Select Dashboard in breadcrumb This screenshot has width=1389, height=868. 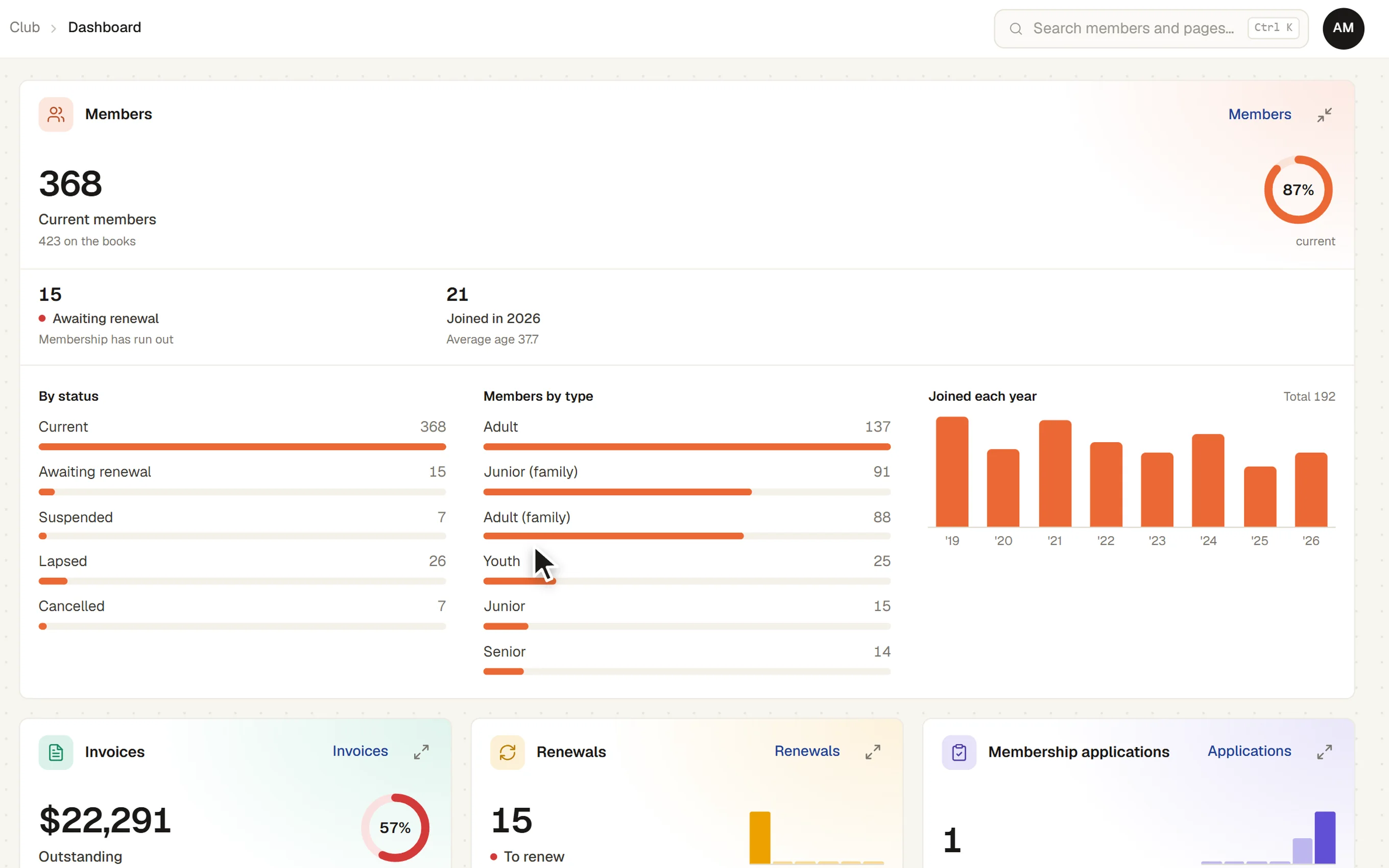click(105, 27)
